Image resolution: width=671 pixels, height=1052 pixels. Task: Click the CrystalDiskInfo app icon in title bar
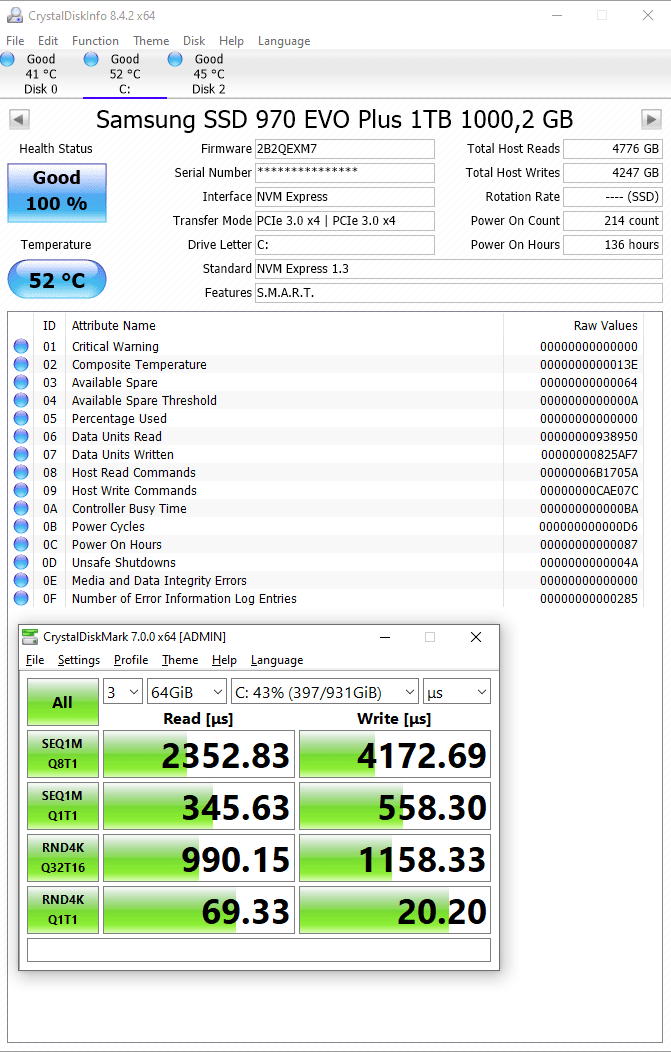coord(15,15)
